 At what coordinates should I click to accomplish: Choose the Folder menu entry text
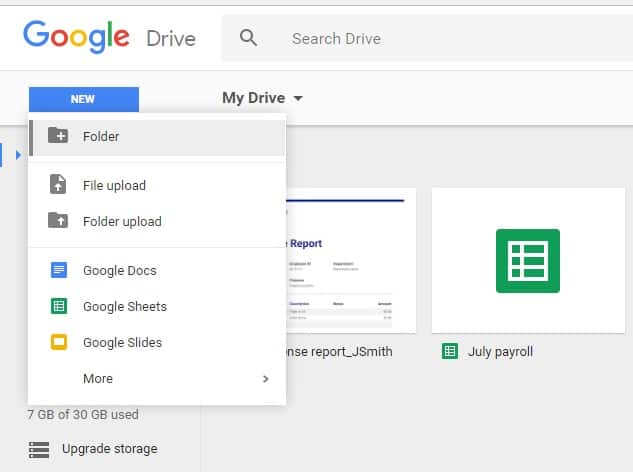point(101,136)
